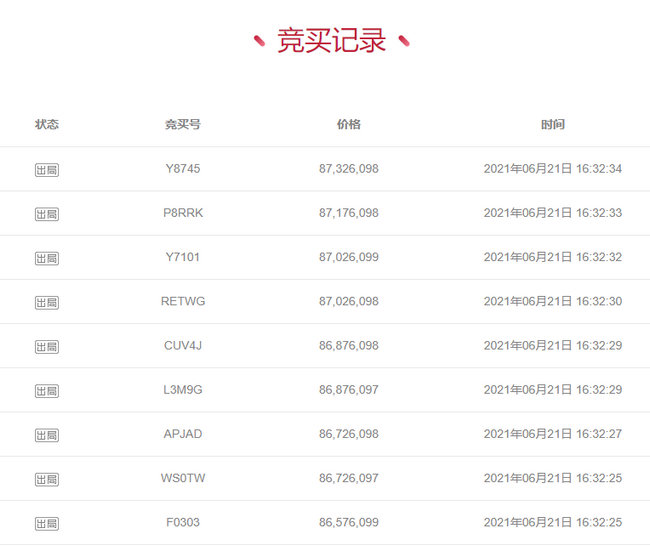Click the price 86,576,099
650x546 pixels.
(349, 522)
